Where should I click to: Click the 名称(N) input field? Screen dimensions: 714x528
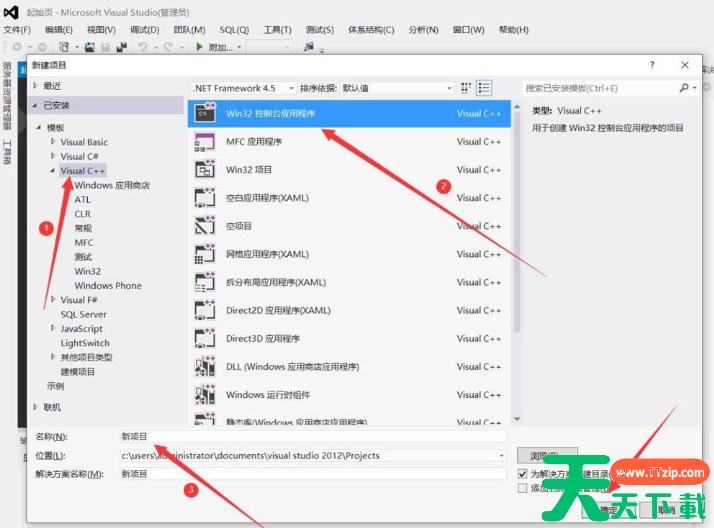313,437
